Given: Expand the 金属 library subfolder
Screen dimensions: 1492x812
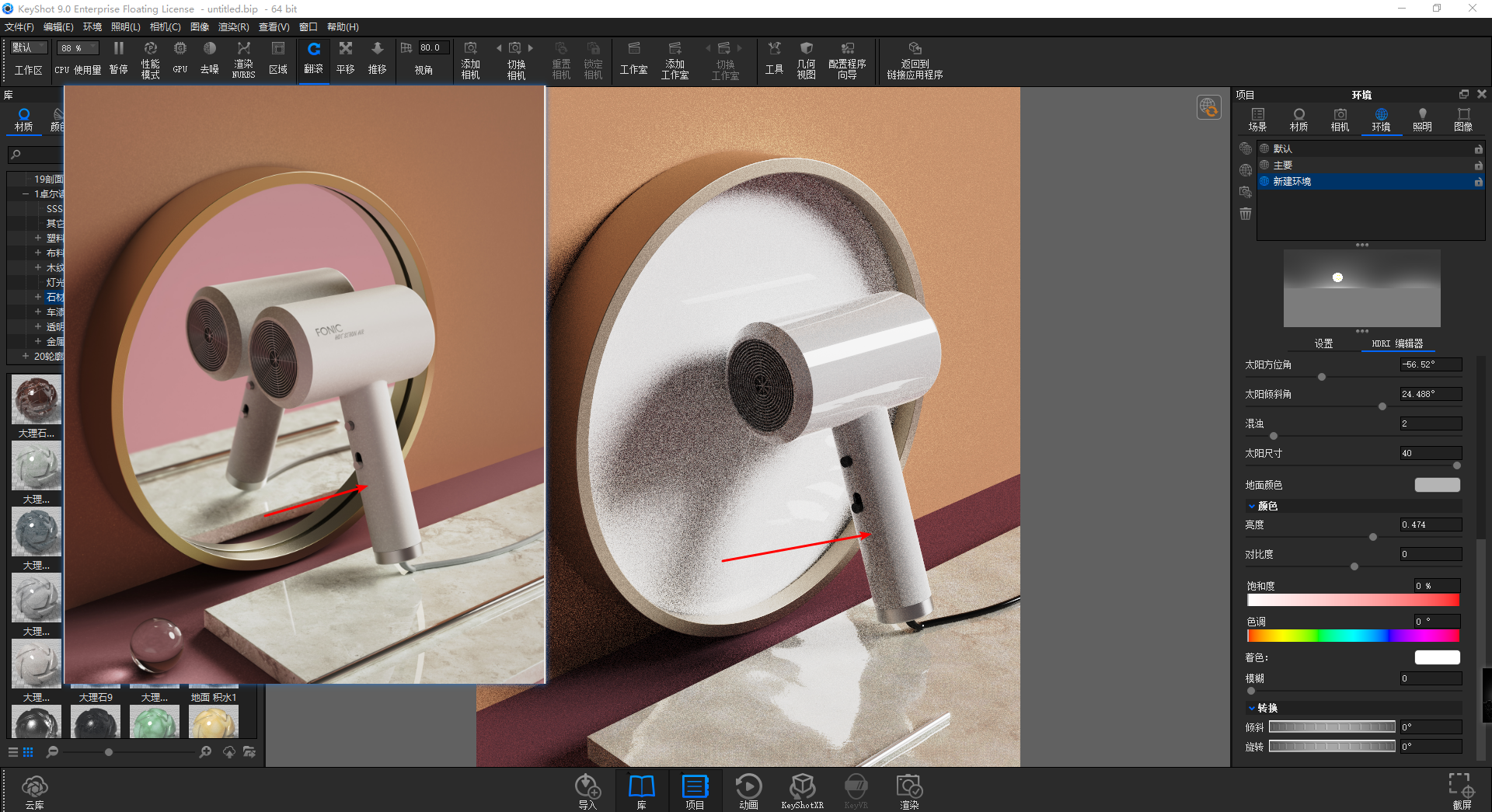Looking at the screenshot, I should pyautogui.click(x=38, y=341).
